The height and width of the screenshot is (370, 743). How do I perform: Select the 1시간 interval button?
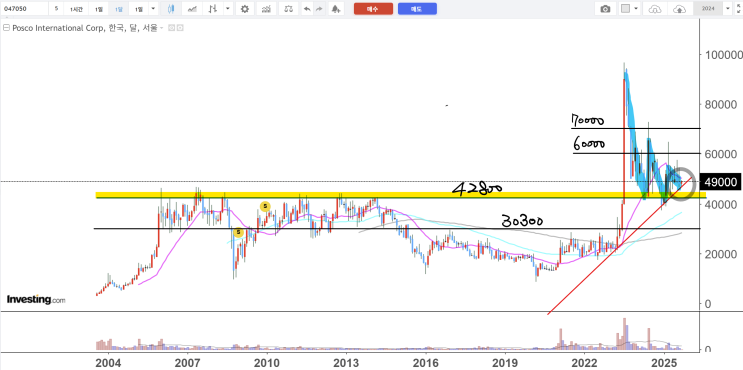pyautogui.click(x=76, y=9)
